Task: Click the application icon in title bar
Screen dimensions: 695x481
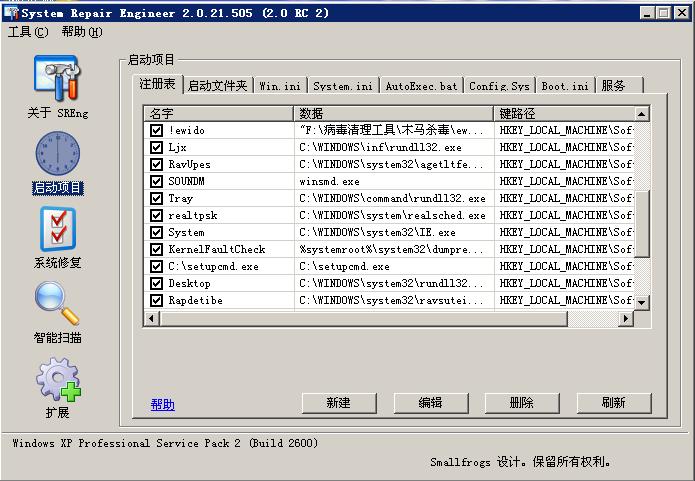Action: (11, 13)
